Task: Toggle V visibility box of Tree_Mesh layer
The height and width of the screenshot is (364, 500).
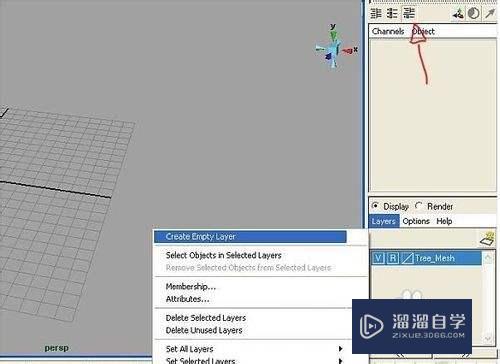Action: (x=378, y=258)
